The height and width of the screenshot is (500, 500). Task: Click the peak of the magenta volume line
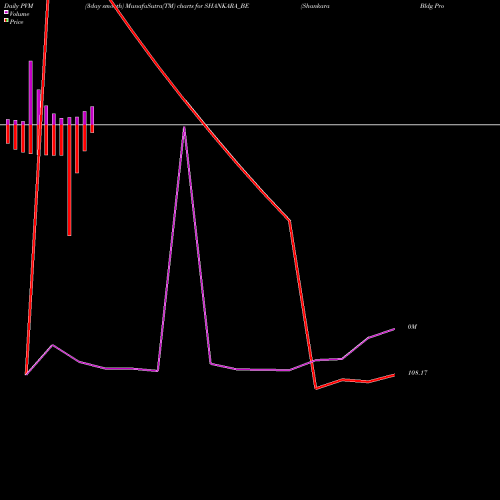(184, 127)
